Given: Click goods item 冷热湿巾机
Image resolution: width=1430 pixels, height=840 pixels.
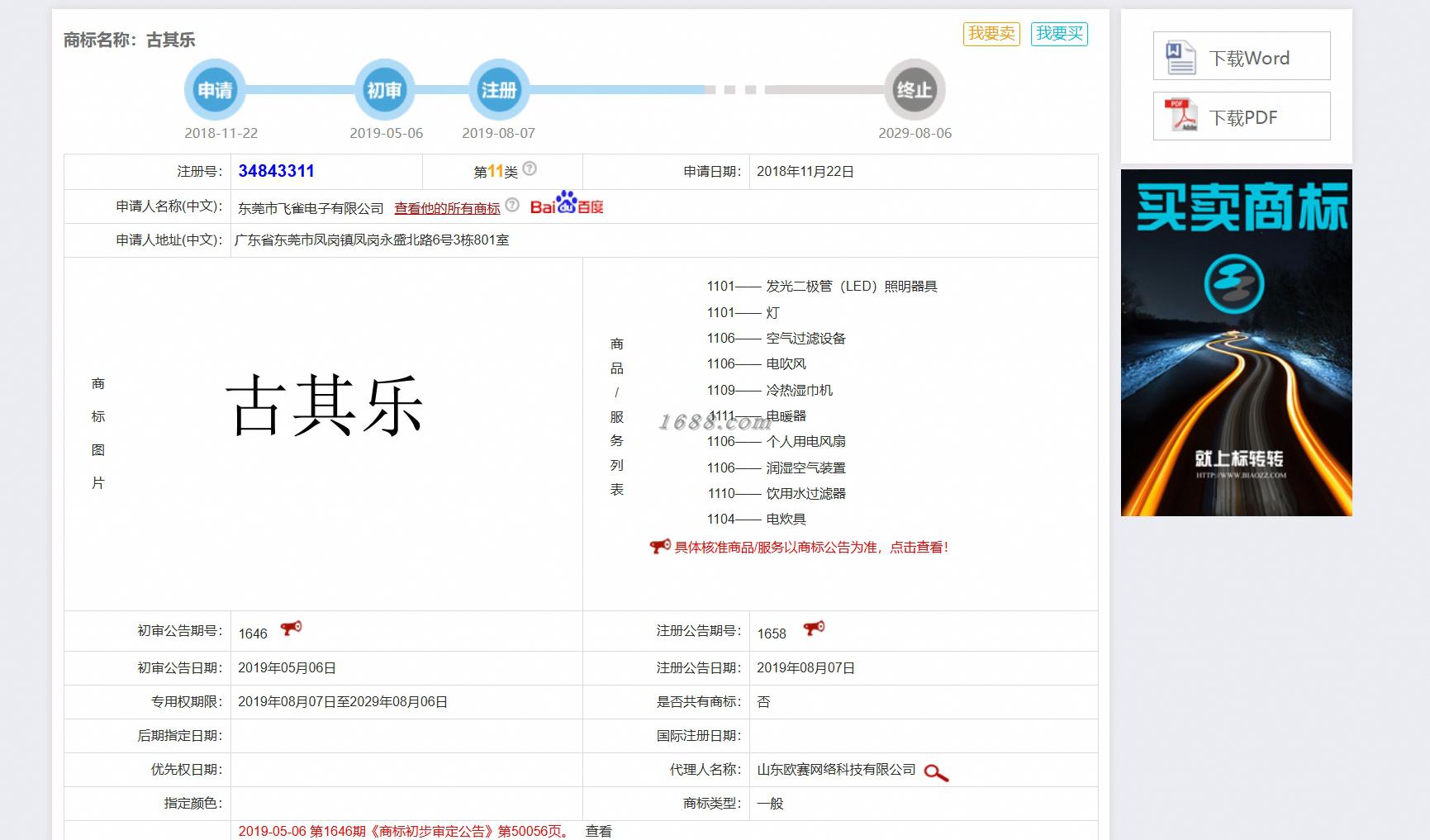Looking at the screenshot, I should [799, 390].
